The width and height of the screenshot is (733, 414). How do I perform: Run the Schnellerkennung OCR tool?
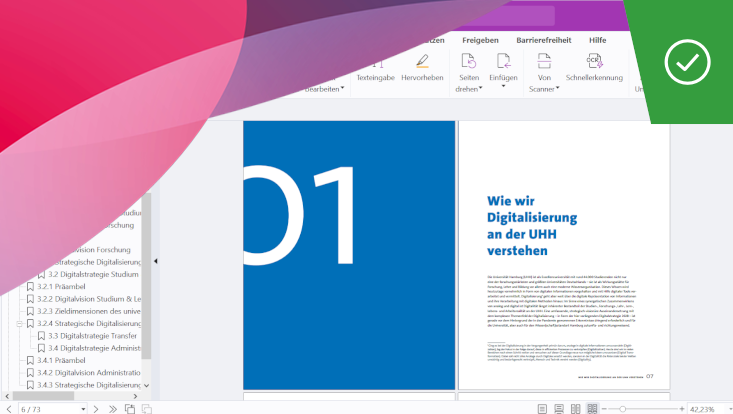(x=594, y=68)
